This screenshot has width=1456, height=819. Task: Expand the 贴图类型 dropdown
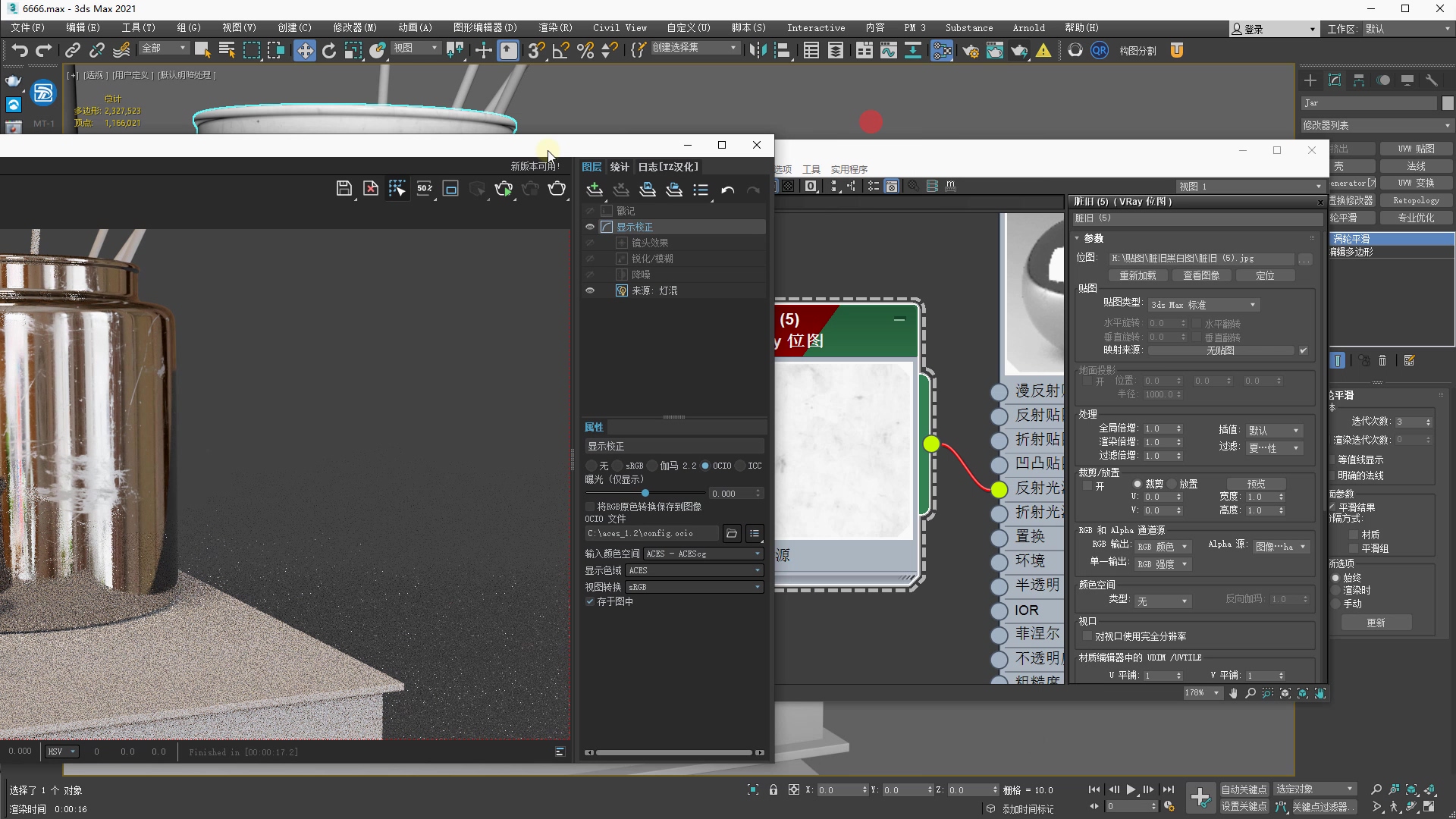tap(1203, 305)
